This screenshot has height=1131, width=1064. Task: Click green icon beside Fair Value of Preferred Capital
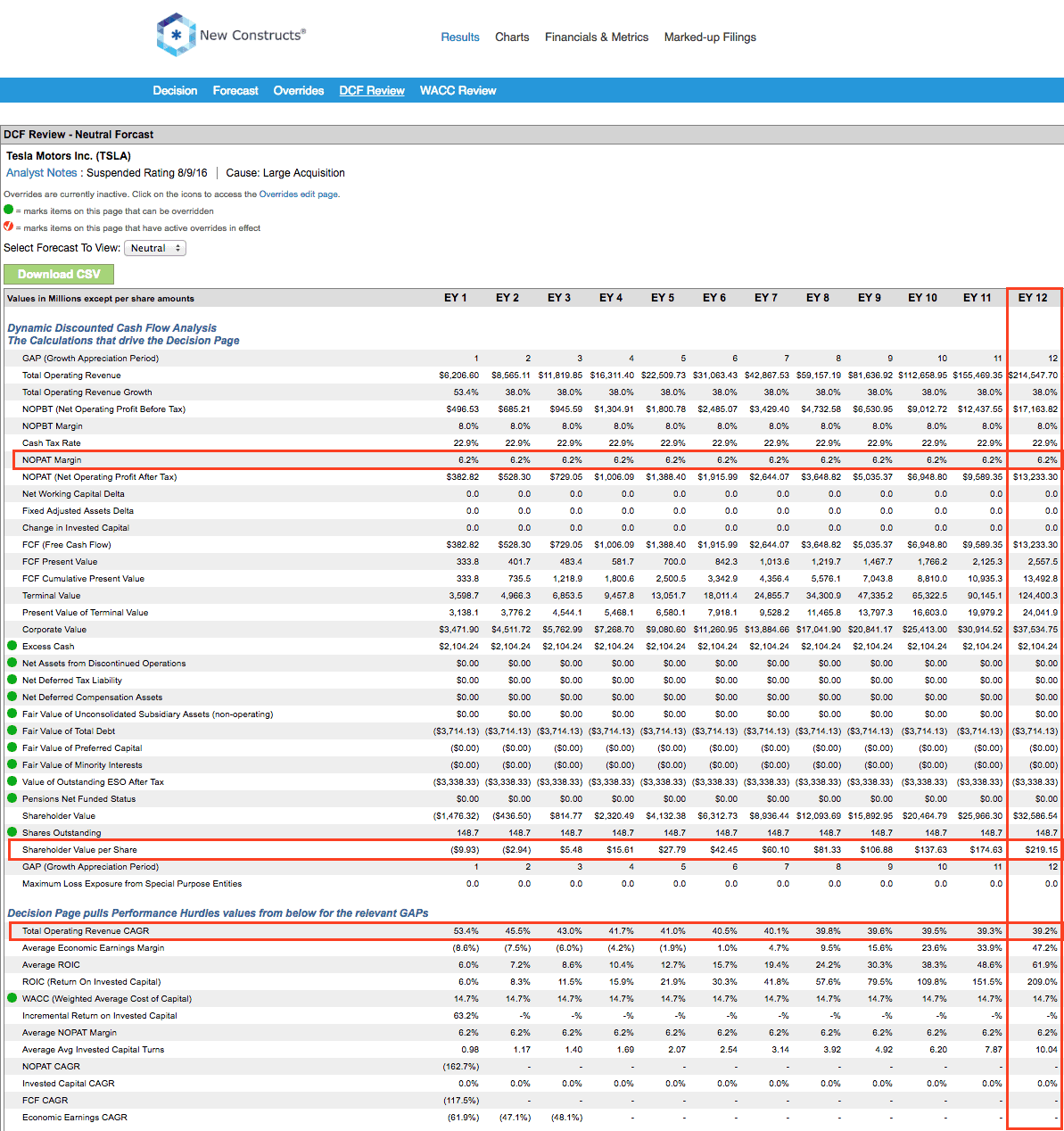tap(12, 747)
